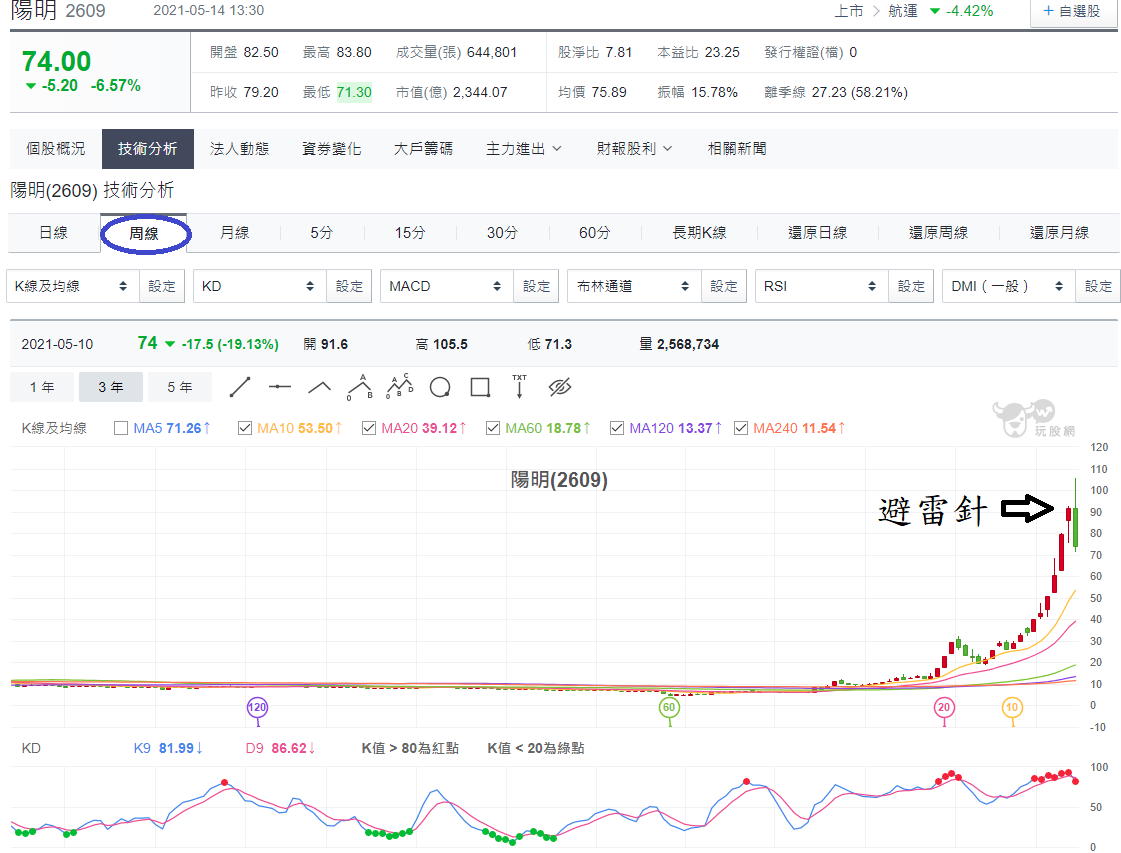Image resolution: width=1121 pixels, height=853 pixels.
Task: Select the rectangle drawing tool
Action: (x=480, y=388)
